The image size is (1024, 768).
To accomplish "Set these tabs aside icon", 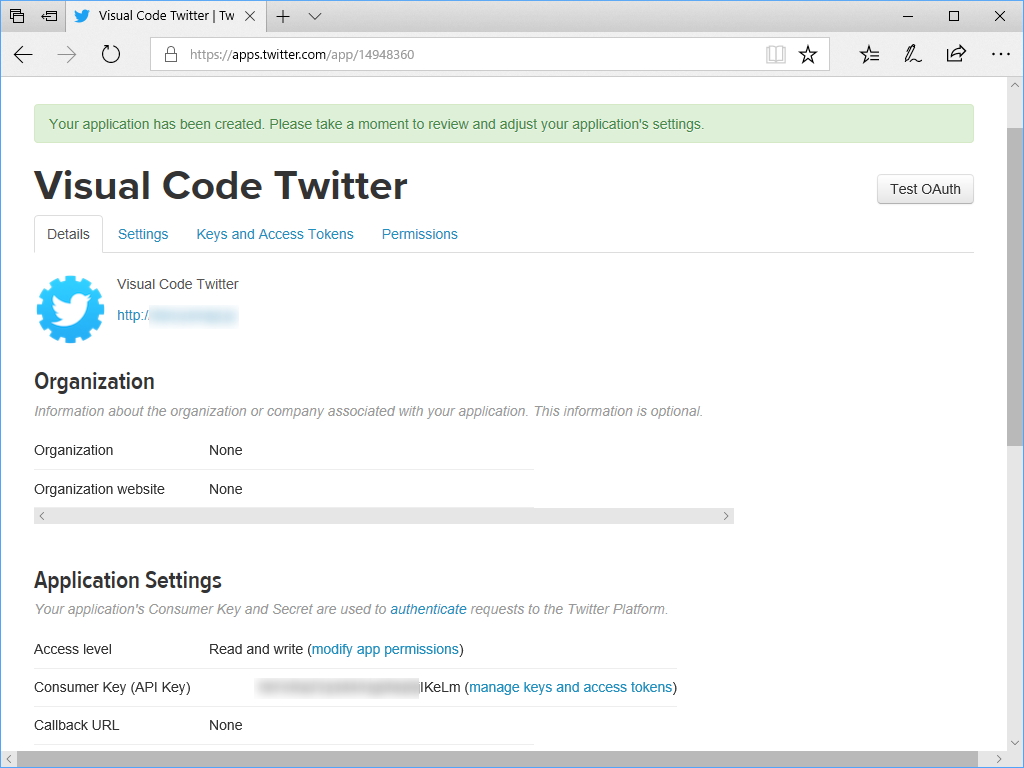I will point(49,16).
